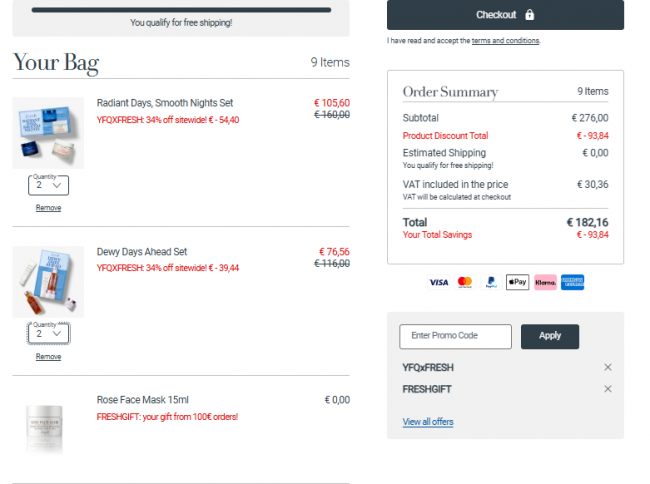The width and height of the screenshot is (650, 484).
Task: Remove Radiant Days, Smooth Nights Set
Action: pos(48,208)
